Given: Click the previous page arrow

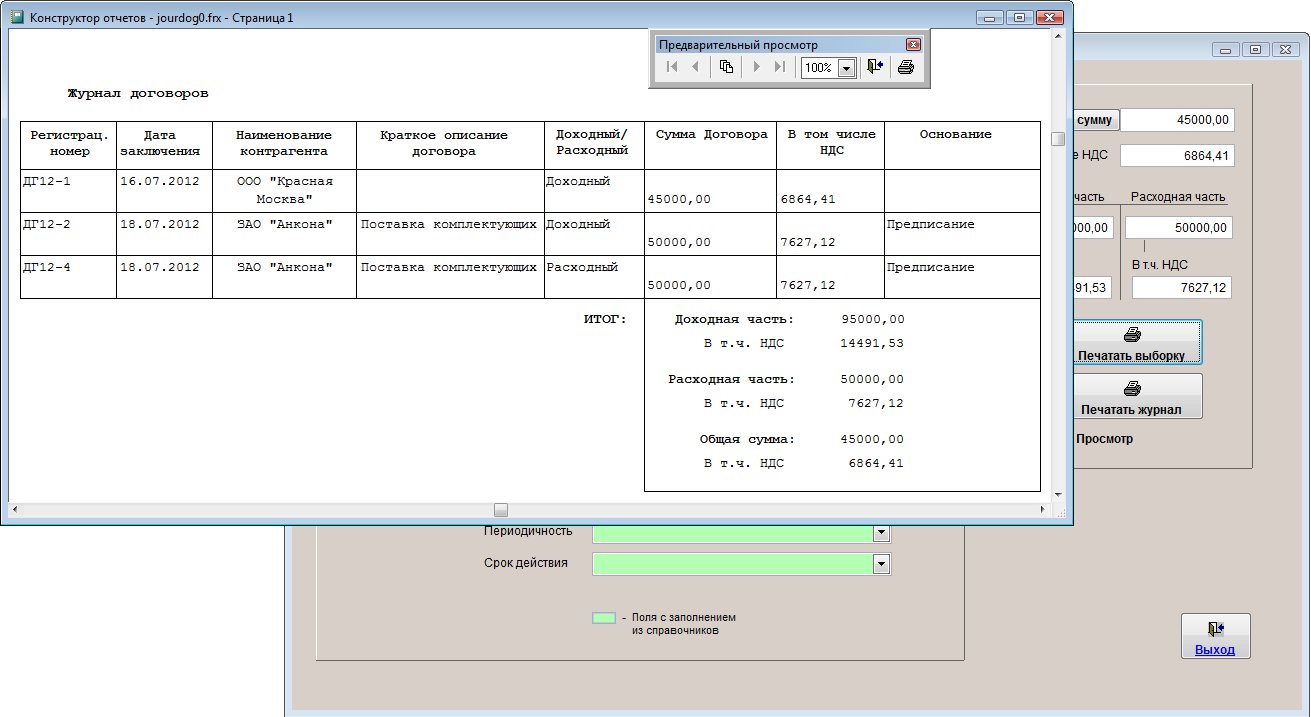Looking at the screenshot, I should coord(695,67).
